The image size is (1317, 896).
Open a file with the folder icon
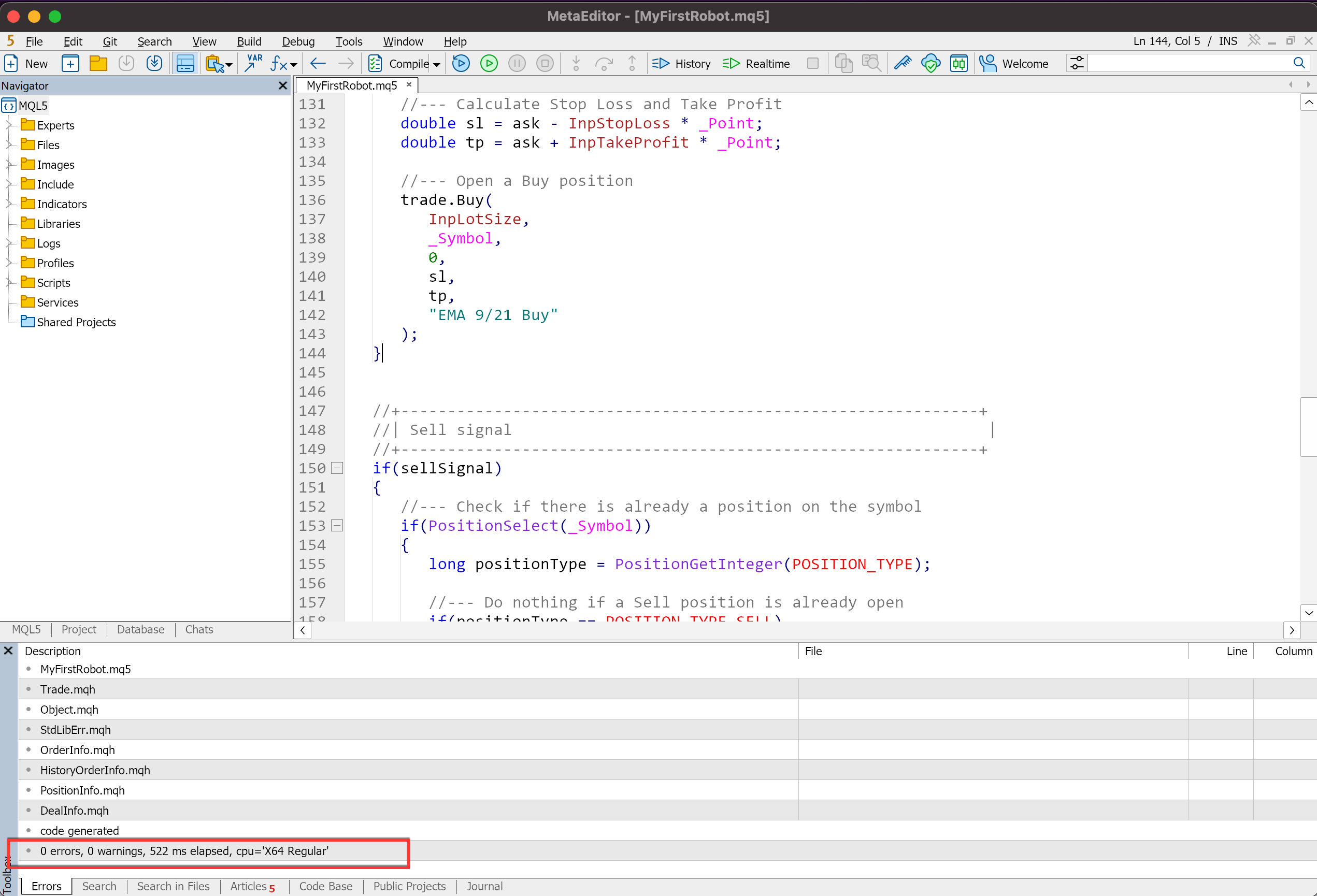tap(98, 63)
